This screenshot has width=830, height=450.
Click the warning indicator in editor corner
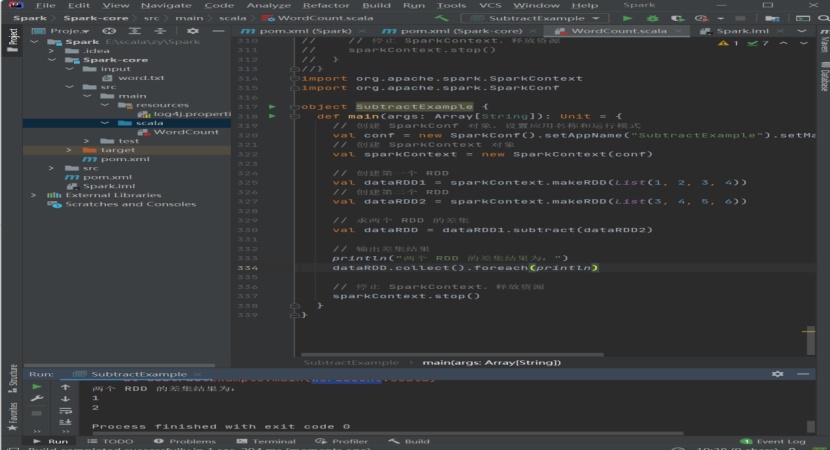[x=728, y=43]
